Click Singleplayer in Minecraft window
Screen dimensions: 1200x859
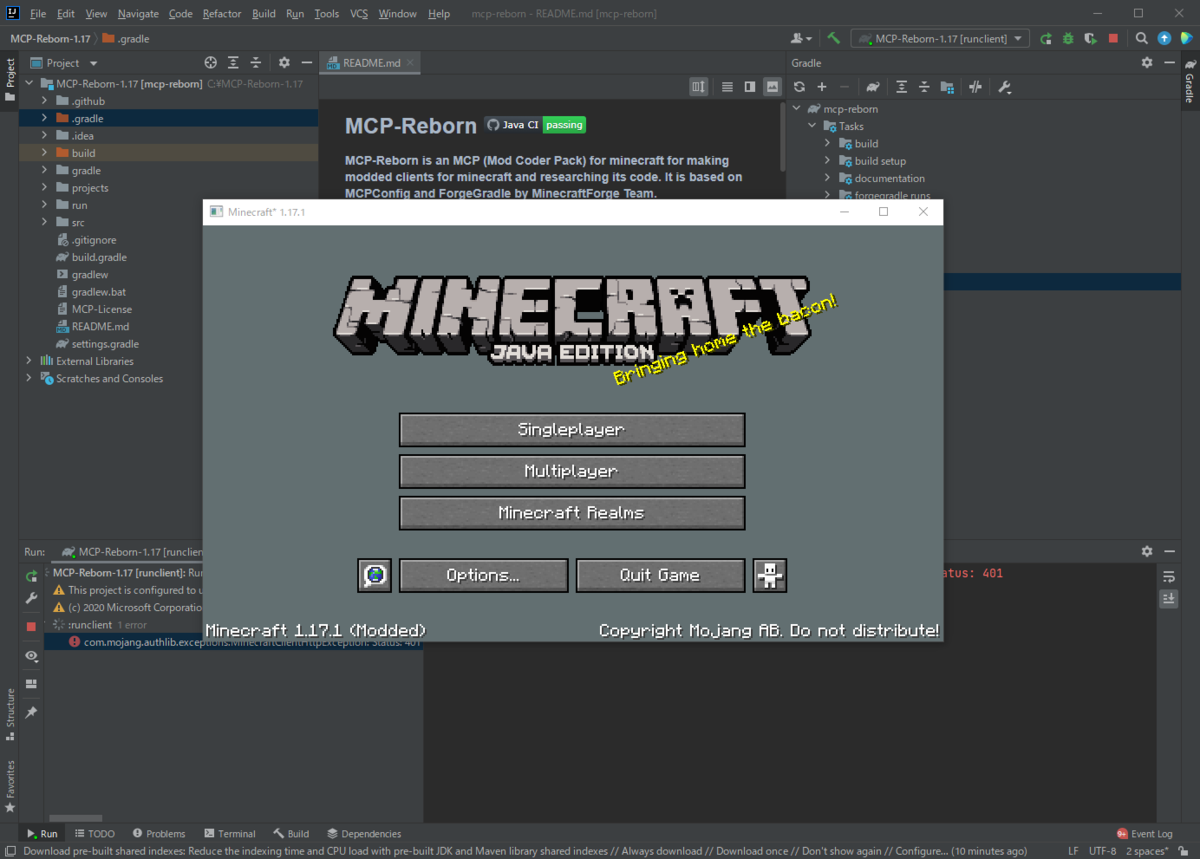tap(572, 429)
